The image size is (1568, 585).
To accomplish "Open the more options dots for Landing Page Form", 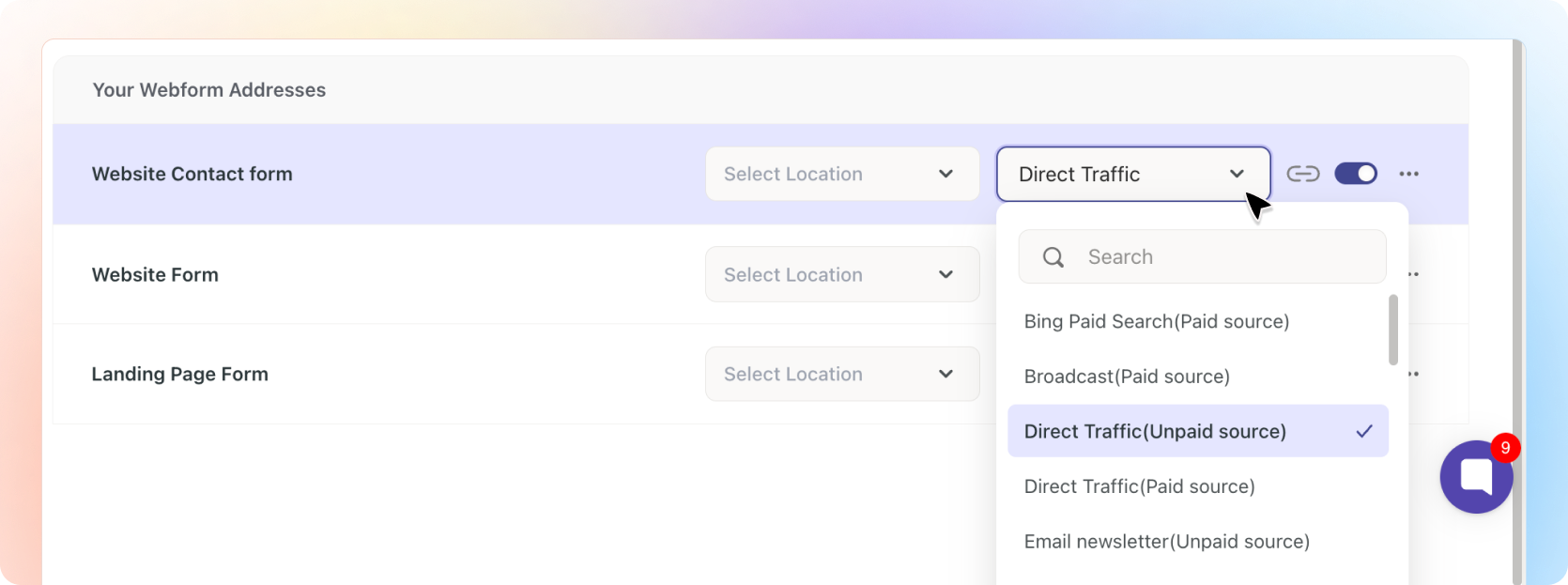I will (x=1412, y=374).
